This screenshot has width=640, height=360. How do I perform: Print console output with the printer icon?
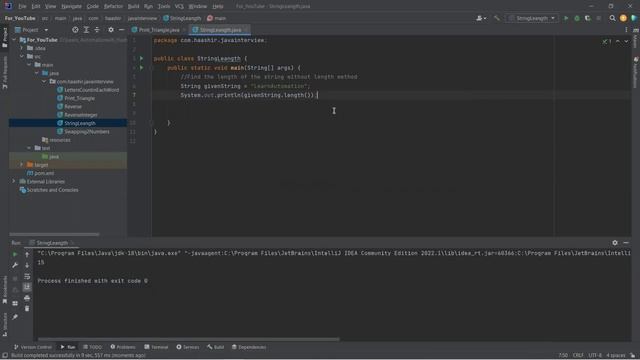pyautogui.click(x=27, y=298)
